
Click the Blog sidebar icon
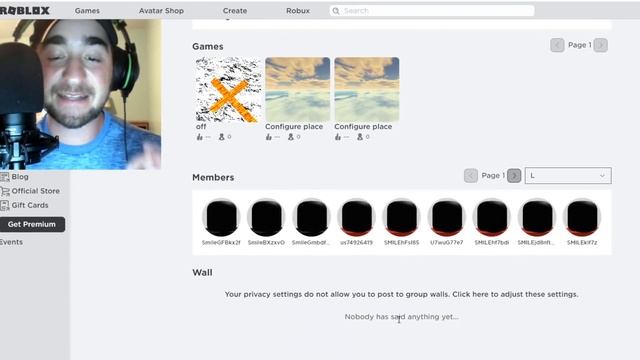tap(4, 177)
